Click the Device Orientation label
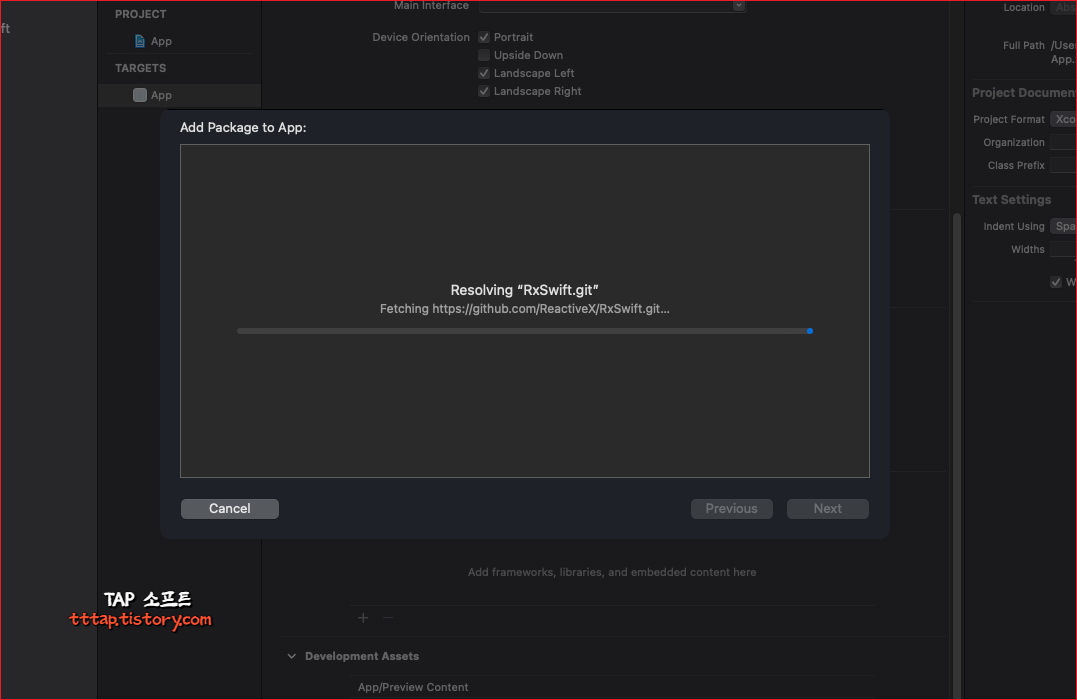Image resolution: width=1077 pixels, height=700 pixels. tap(421, 37)
